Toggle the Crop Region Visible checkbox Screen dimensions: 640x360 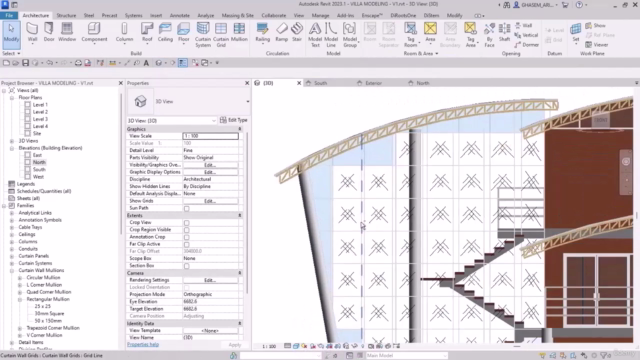(x=187, y=230)
